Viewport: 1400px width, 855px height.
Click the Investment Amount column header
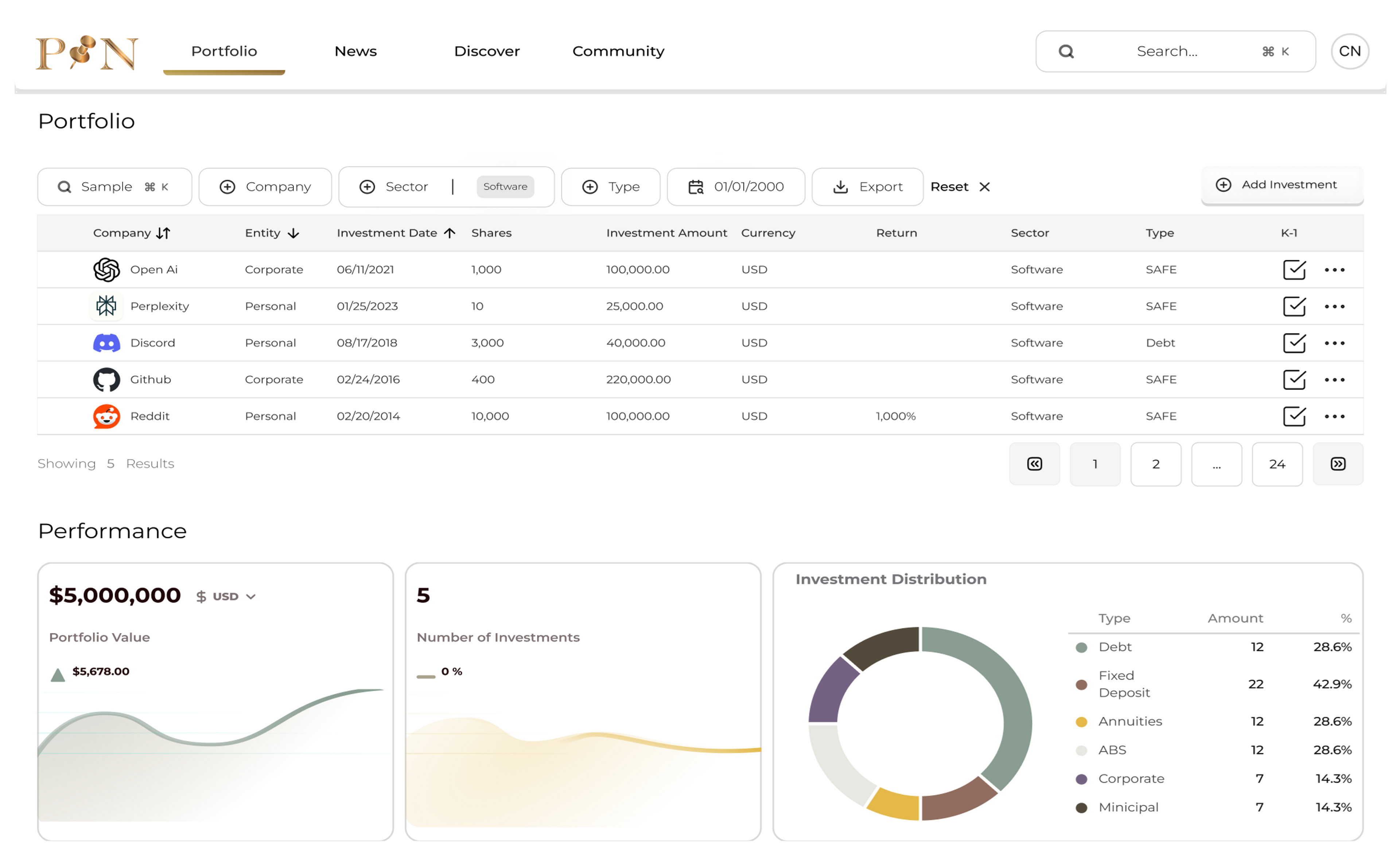(x=666, y=233)
